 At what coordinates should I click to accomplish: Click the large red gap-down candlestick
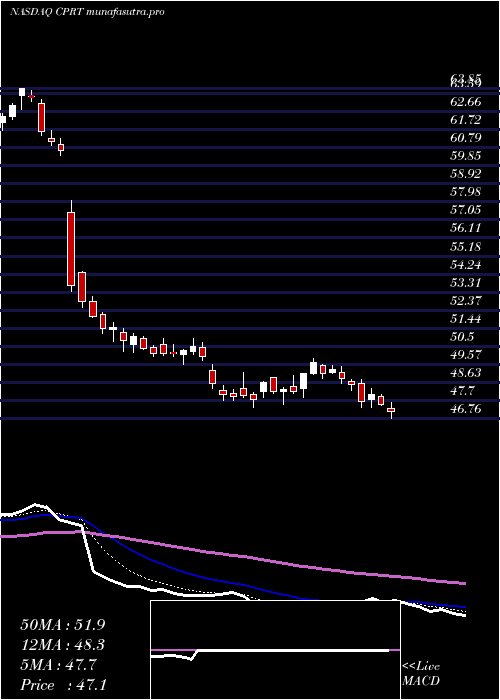(x=71, y=248)
